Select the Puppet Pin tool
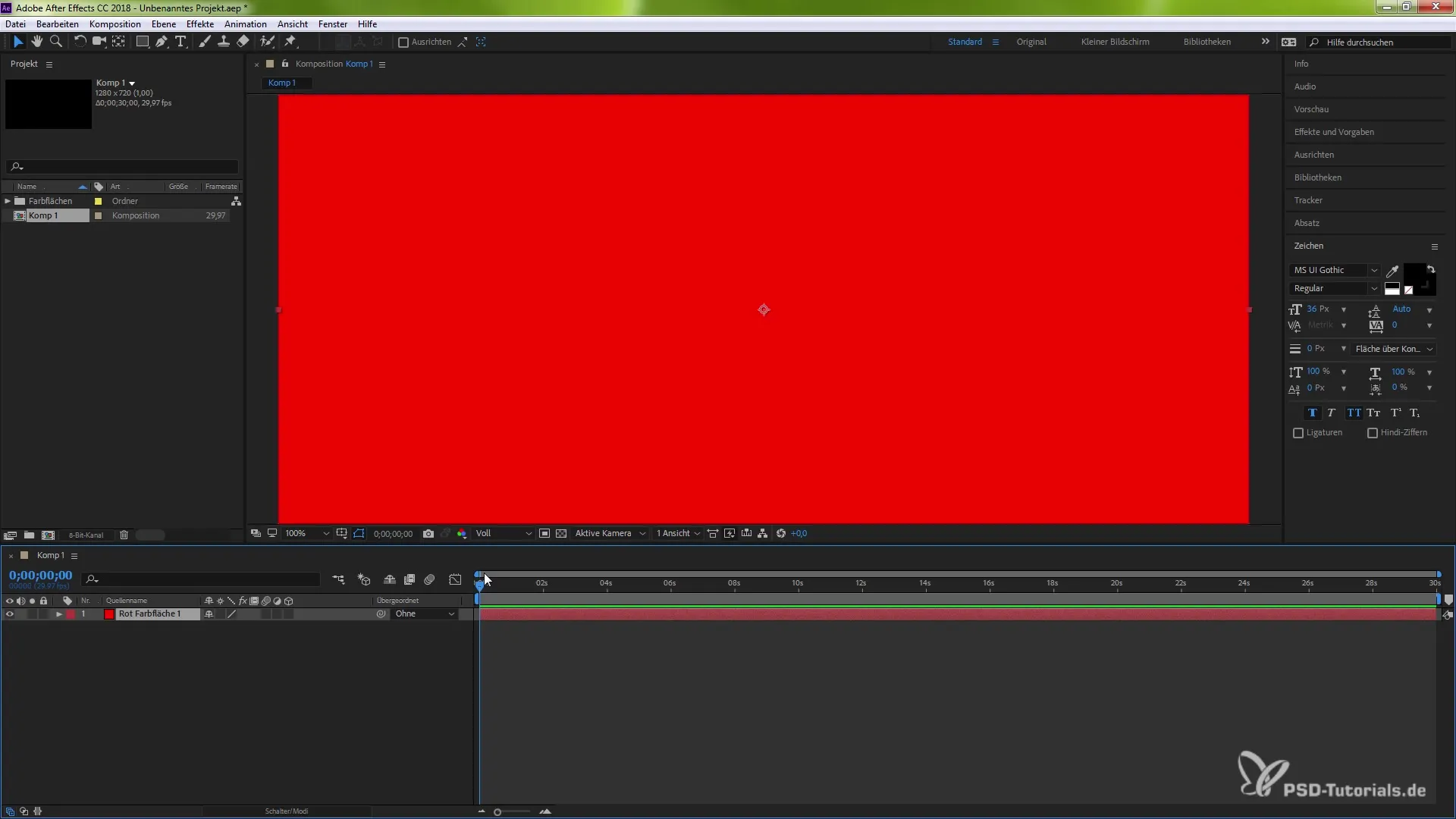Viewport: 1456px width, 819px height. (290, 42)
